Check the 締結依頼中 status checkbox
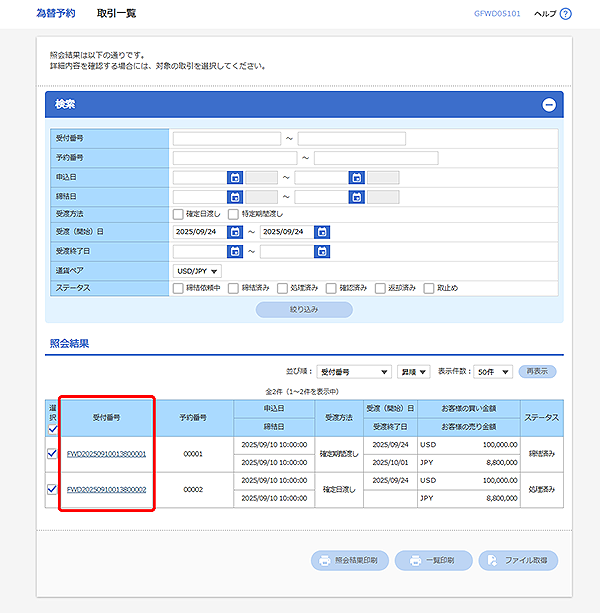 click(x=178, y=289)
